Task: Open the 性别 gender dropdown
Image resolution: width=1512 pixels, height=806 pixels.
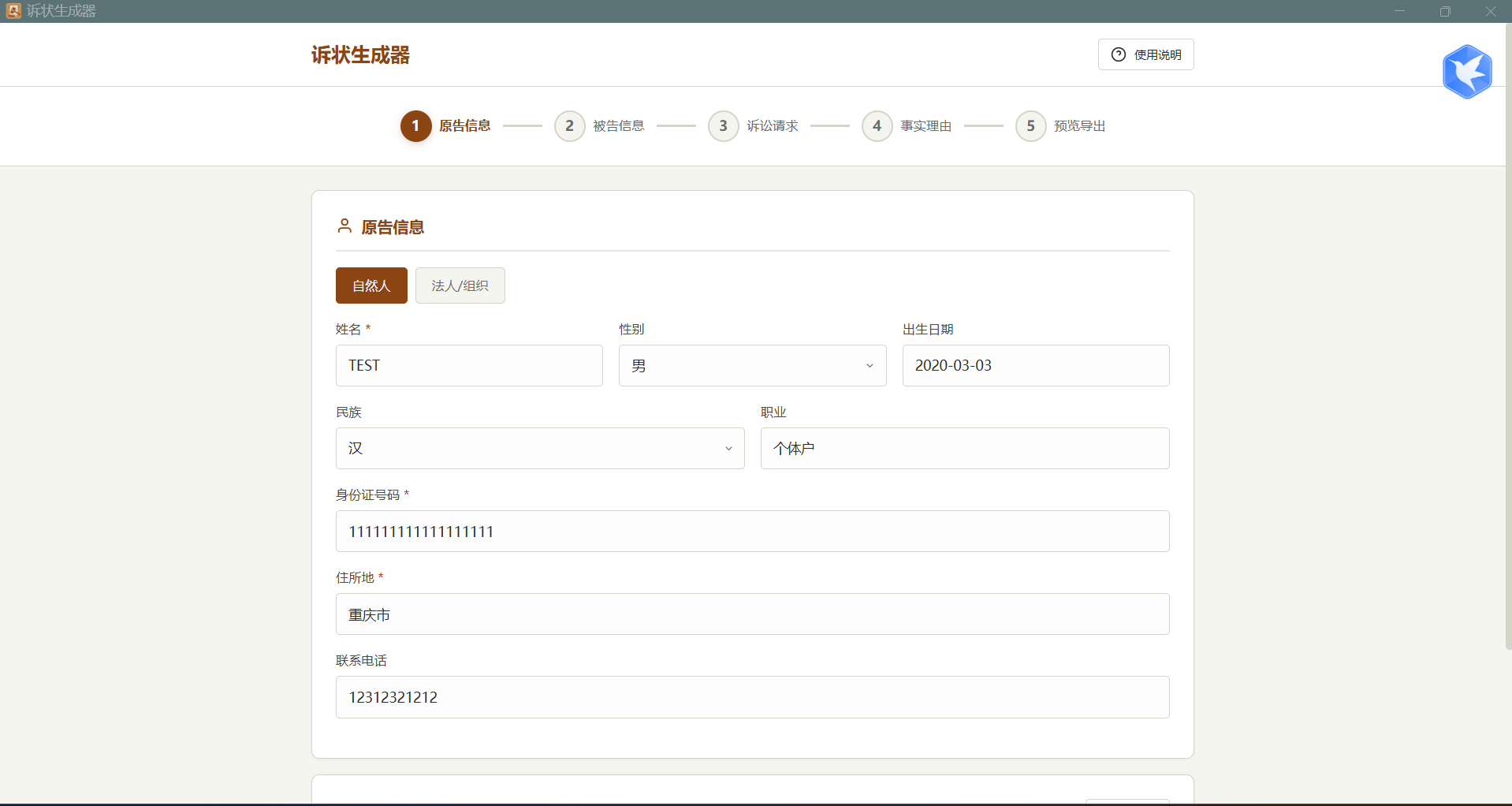Action: [752, 366]
